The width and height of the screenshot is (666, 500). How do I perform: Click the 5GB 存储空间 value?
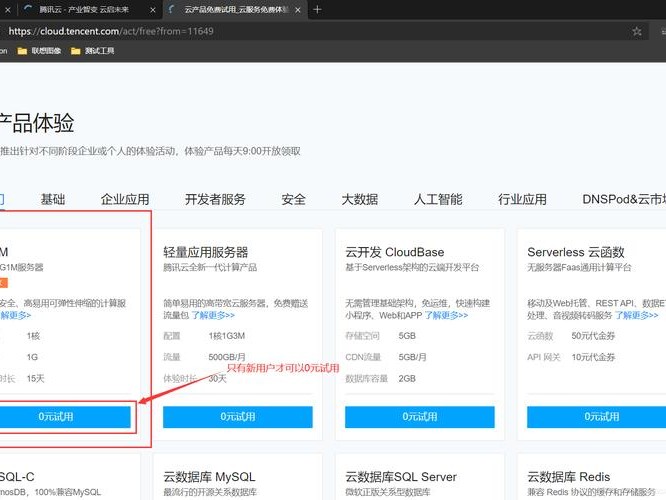pos(407,336)
